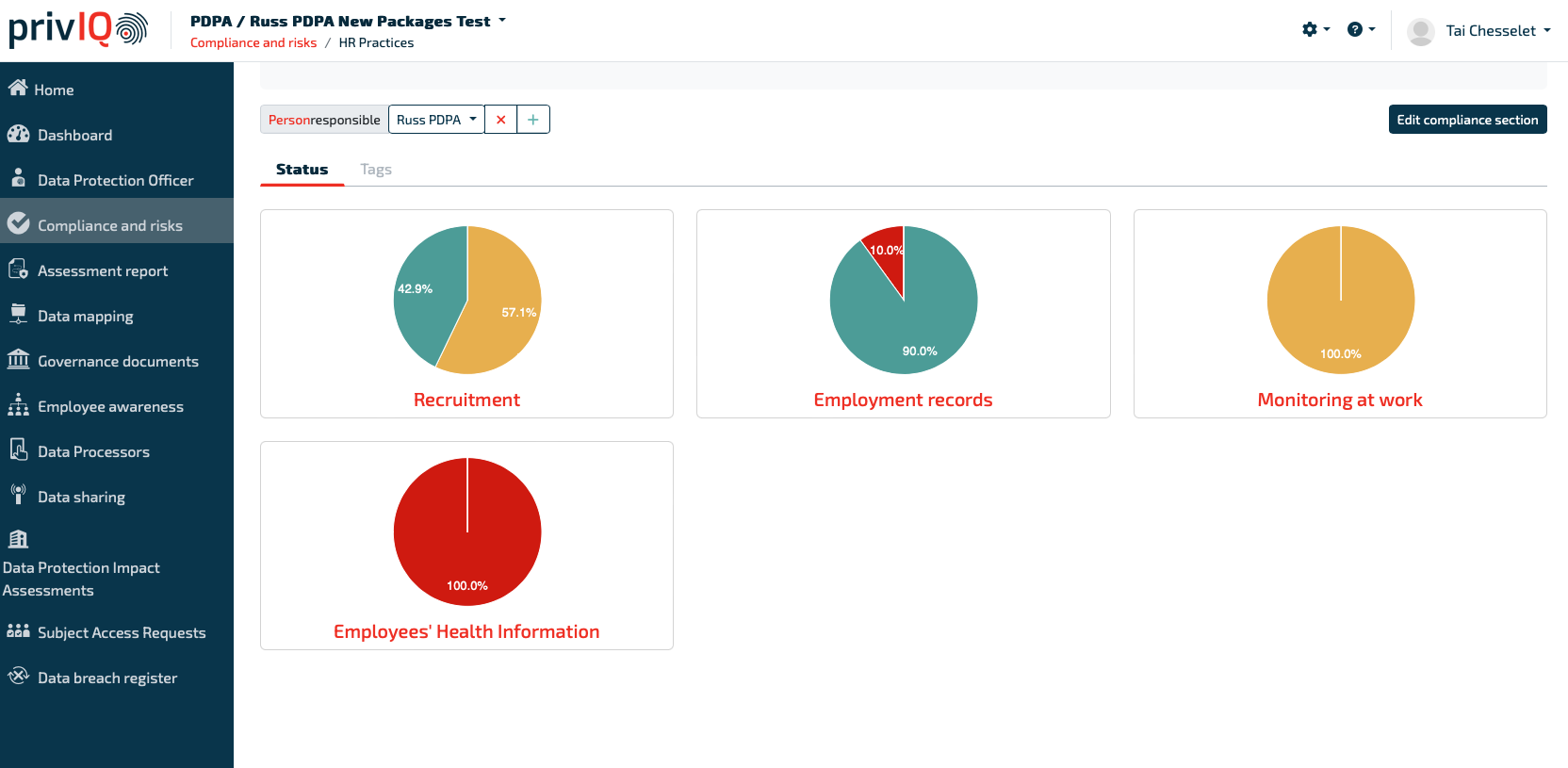
Task: Expand the Tai Chesselet user menu
Action: pyautogui.click(x=1498, y=31)
